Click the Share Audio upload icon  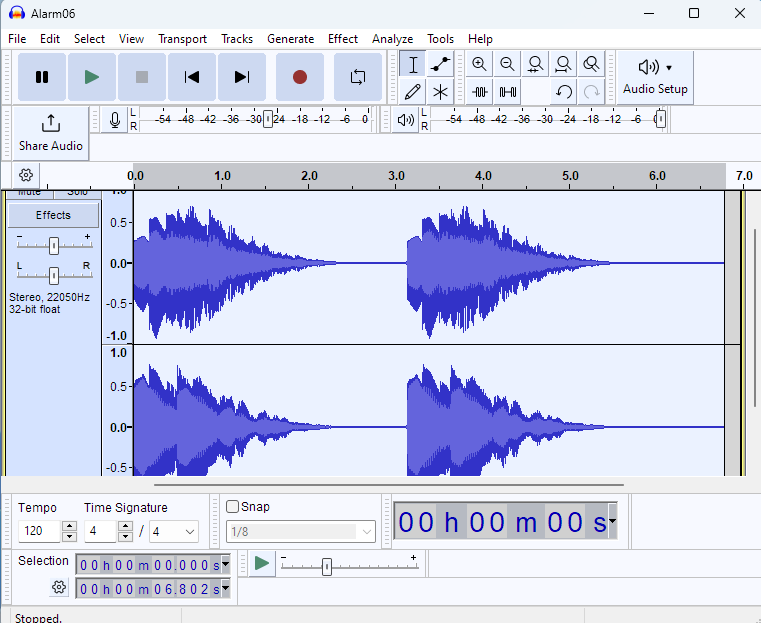coord(51,123)
